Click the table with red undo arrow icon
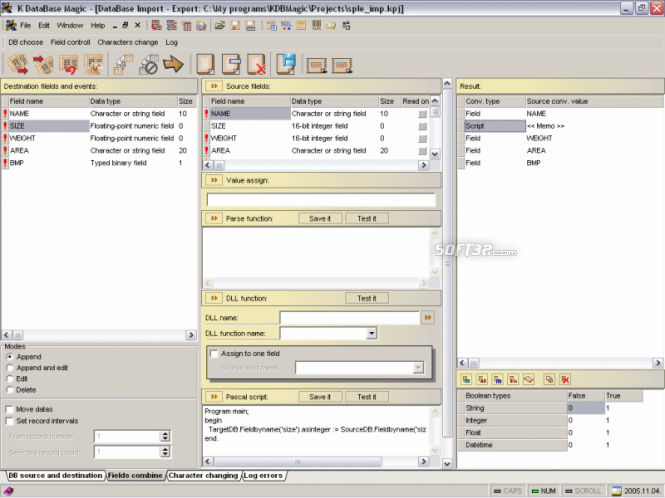Screen dimensions: 665x498 (69, 64)
